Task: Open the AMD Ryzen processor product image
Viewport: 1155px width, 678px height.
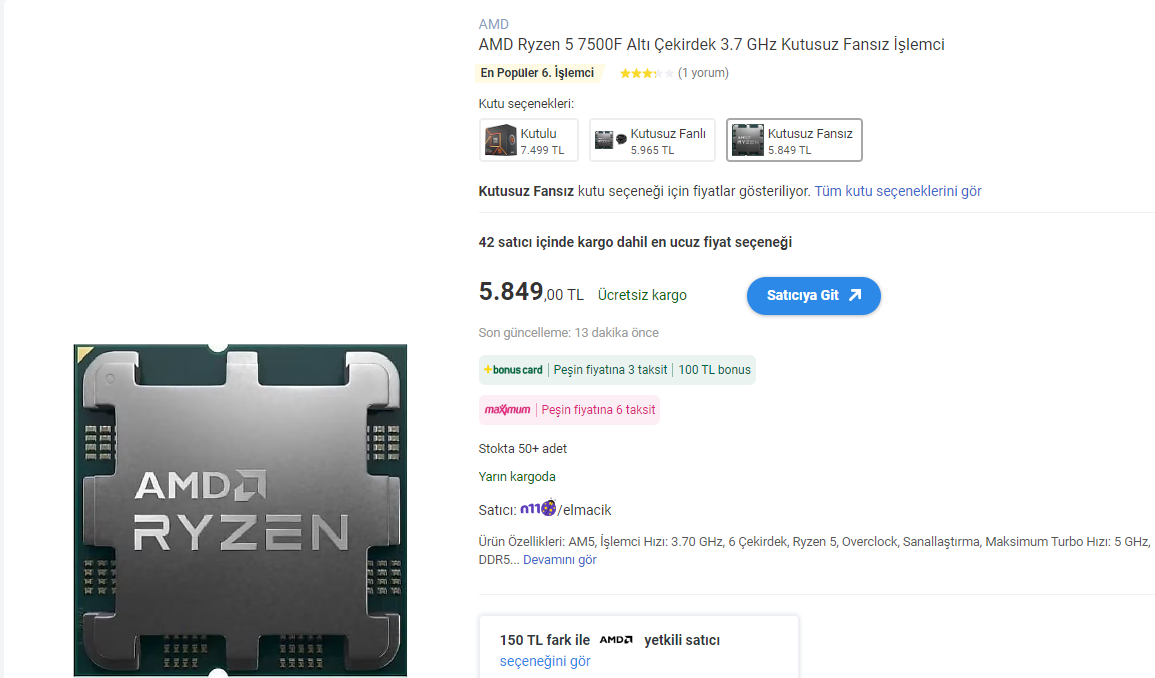Action: tap(240, 510)
